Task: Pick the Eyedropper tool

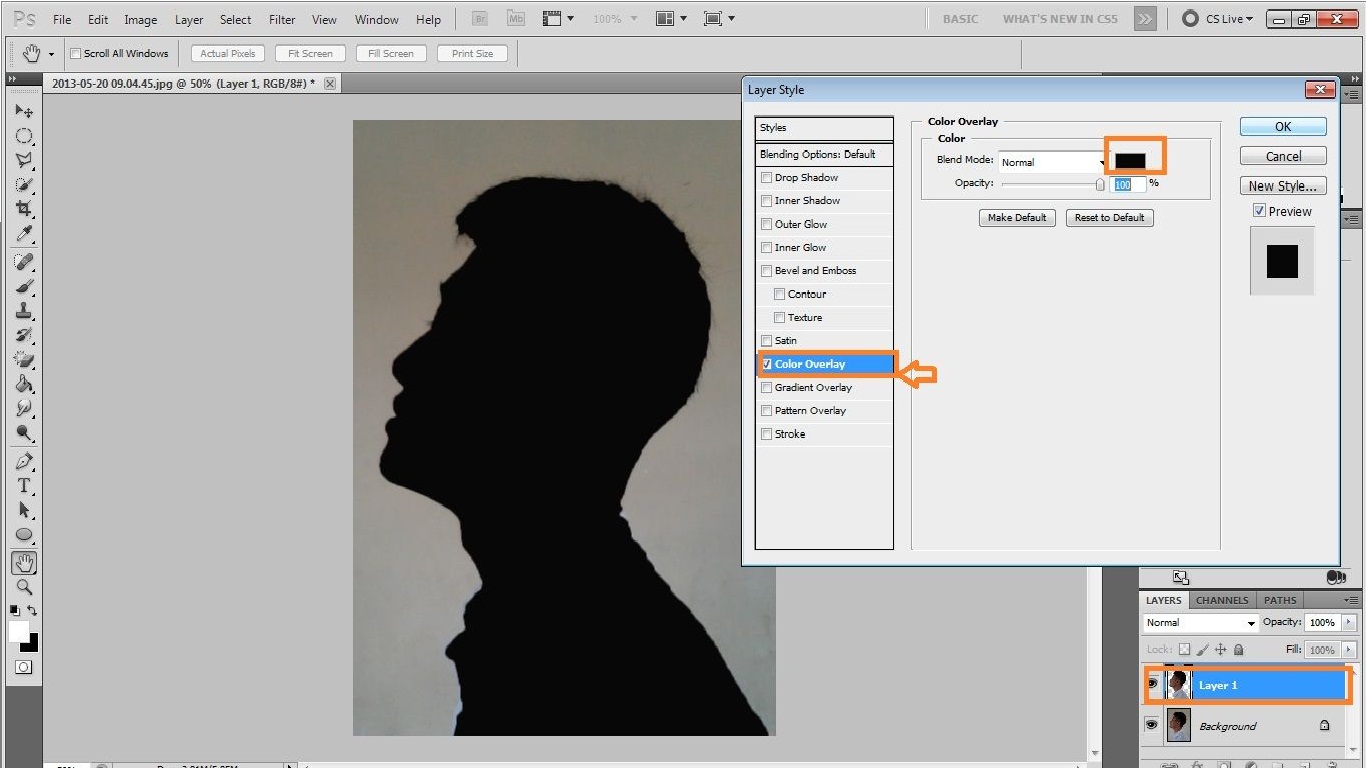Action: [x=24, y=234]
